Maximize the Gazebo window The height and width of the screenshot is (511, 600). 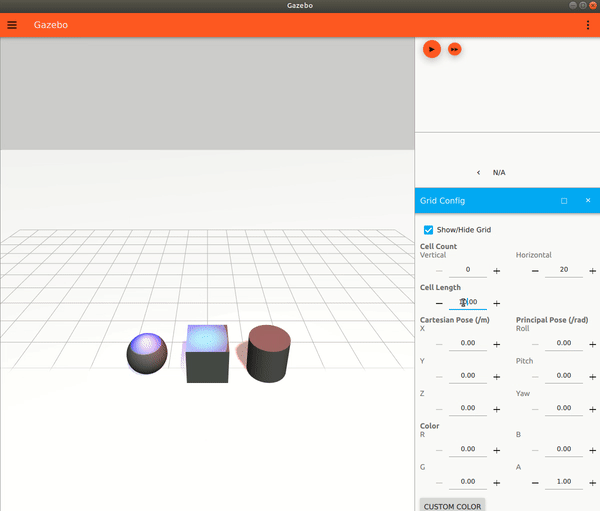coord(582,5)
